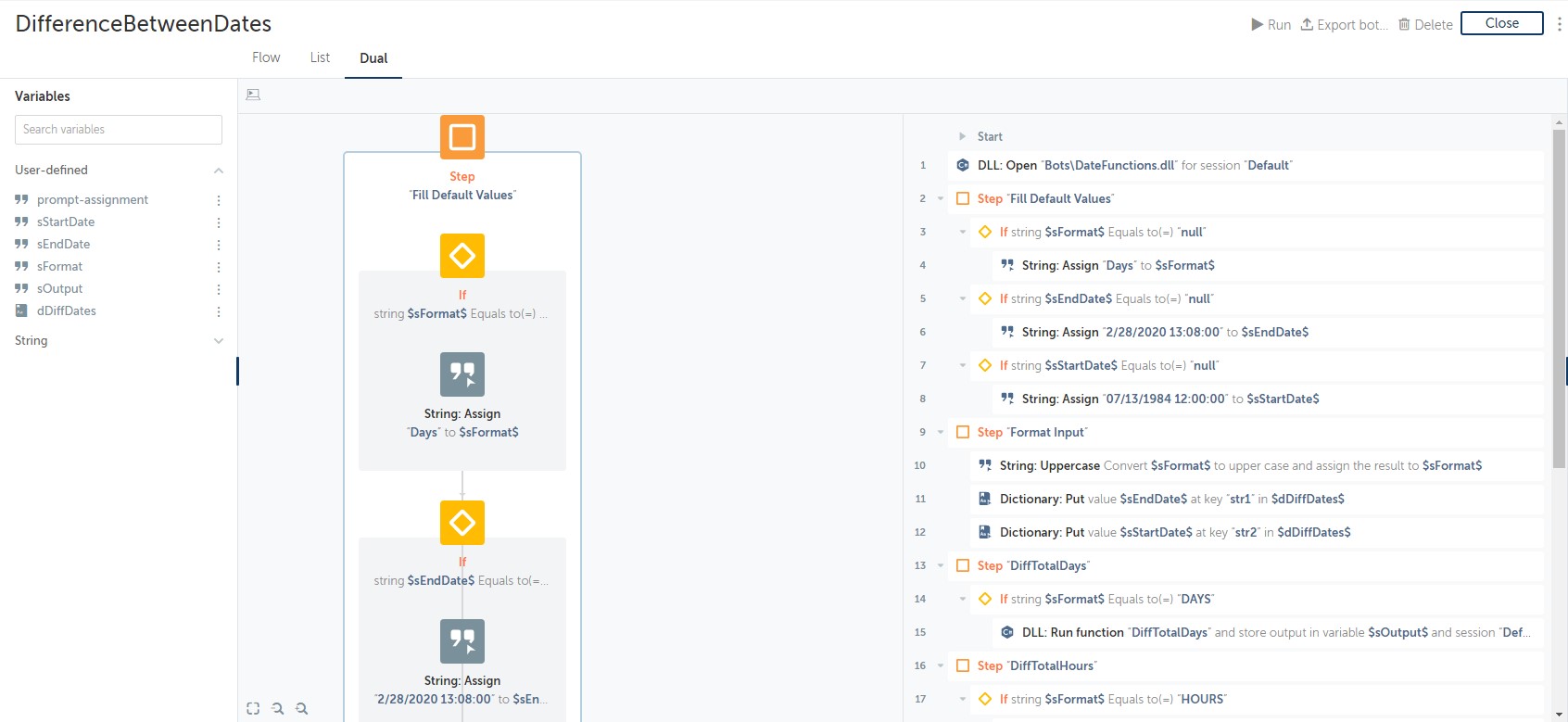1568x722 pixels.
Task: Click the Search variables field
Action: click(119, 130)
